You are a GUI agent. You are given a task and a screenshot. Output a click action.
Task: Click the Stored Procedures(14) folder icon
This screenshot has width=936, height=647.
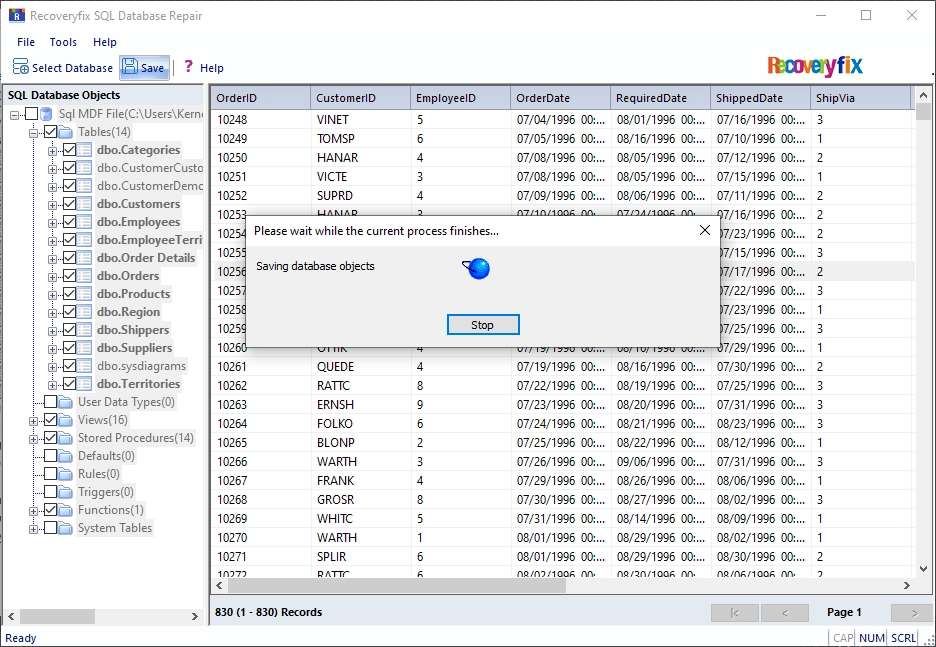coord(66,438)
